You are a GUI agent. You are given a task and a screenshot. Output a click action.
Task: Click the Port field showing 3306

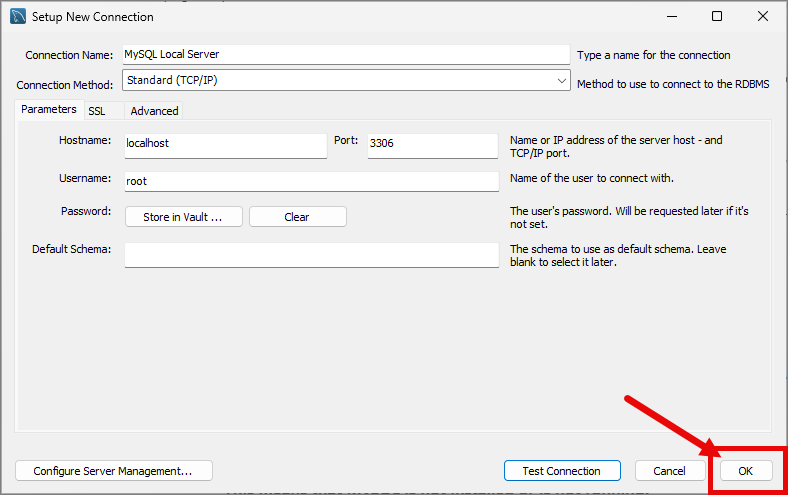(433, 146)
